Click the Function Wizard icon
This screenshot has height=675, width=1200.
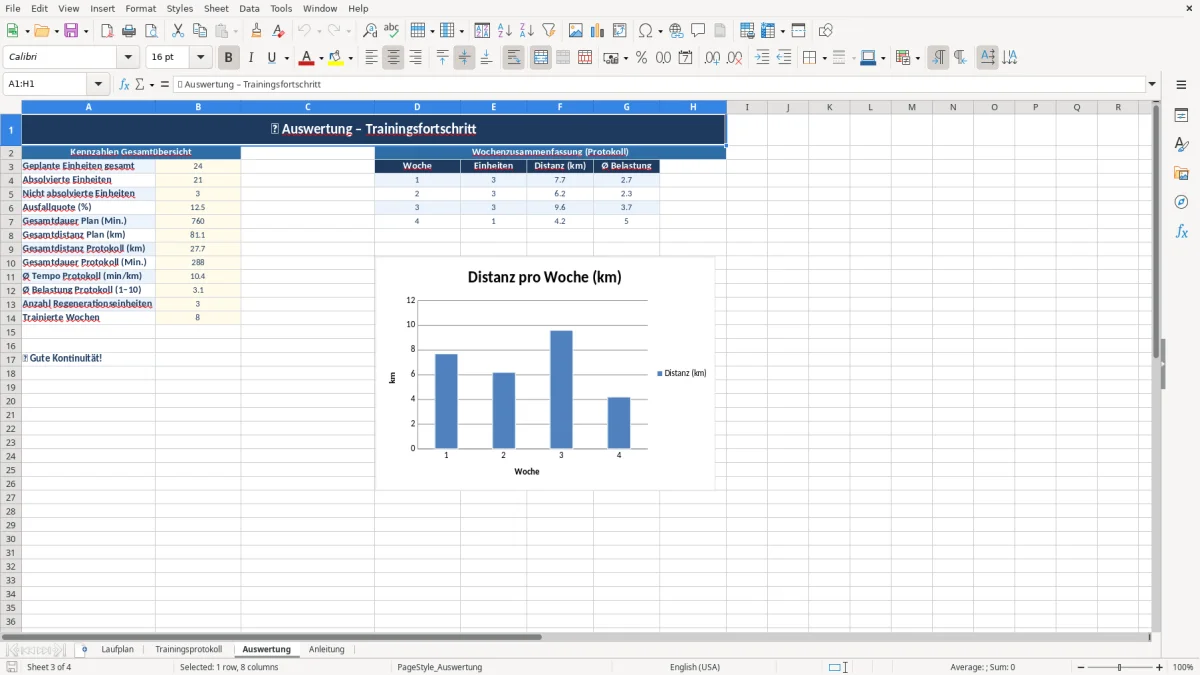click(124, 84)
